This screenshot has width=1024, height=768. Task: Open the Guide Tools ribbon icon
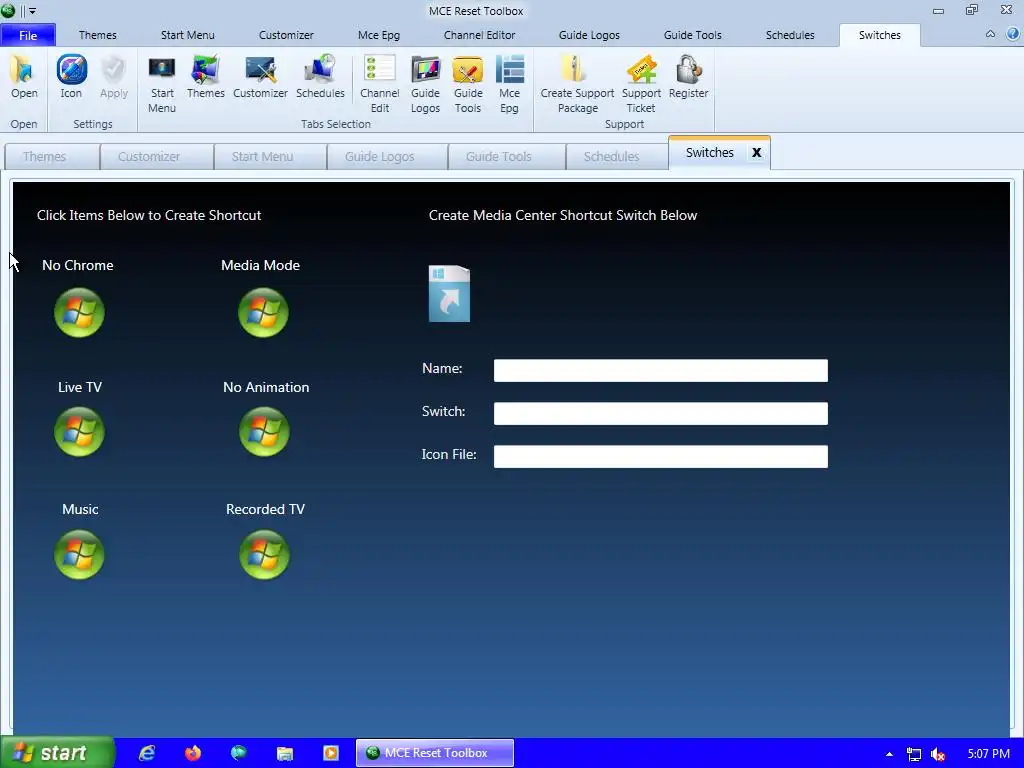468,69
